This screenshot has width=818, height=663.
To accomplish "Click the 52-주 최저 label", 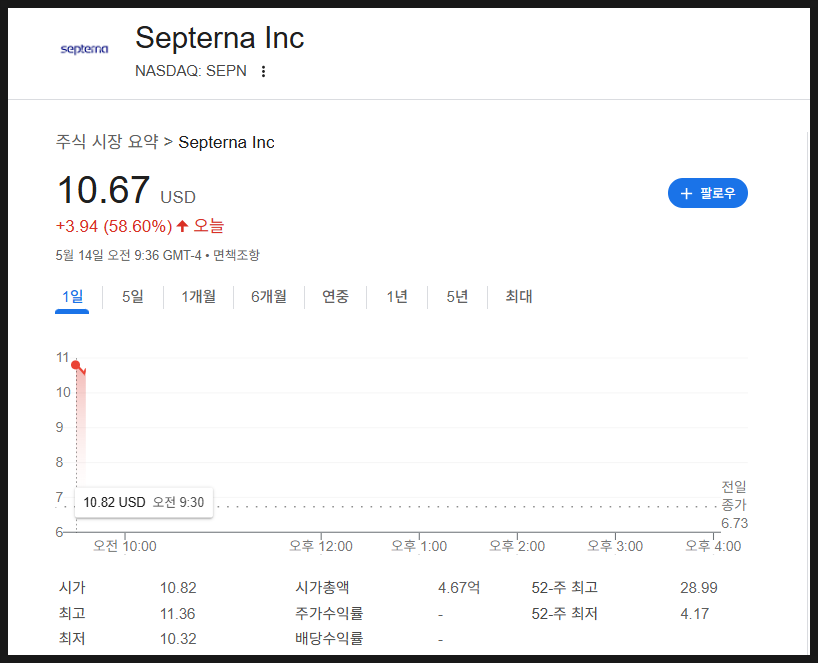I will 564,613.
